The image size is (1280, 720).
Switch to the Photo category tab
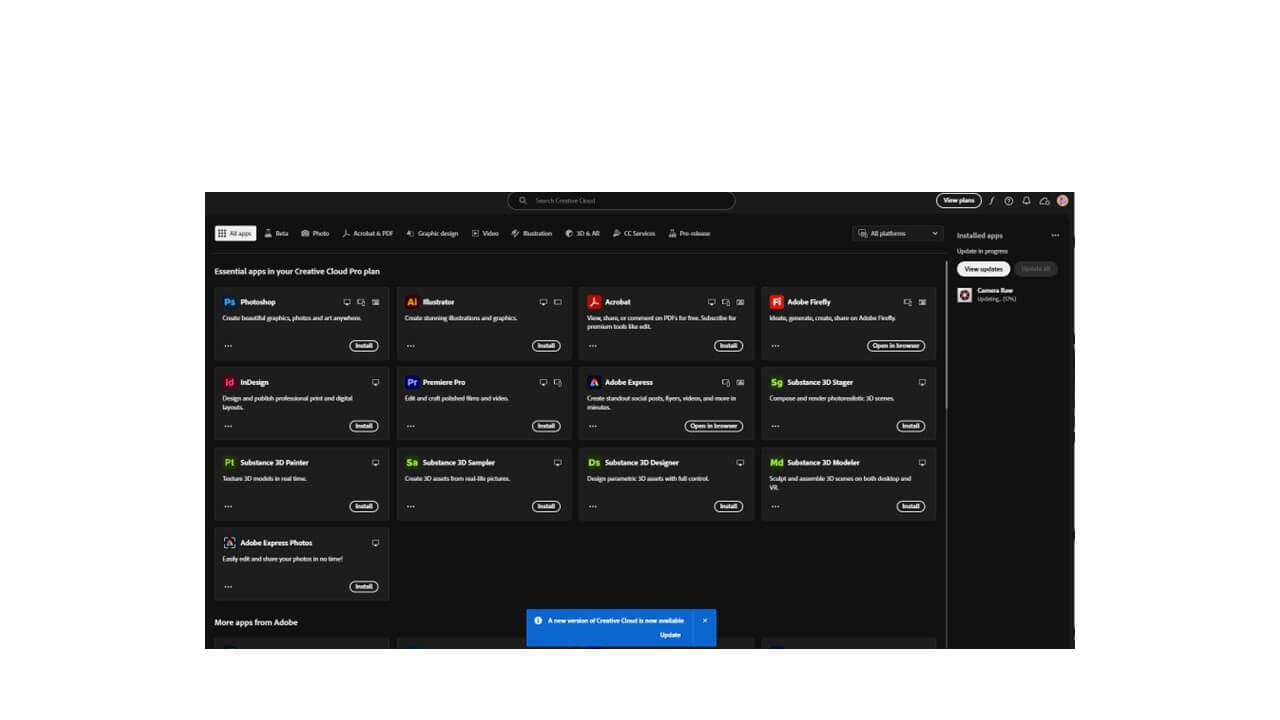pyautogui.click(x=315, y=233)
